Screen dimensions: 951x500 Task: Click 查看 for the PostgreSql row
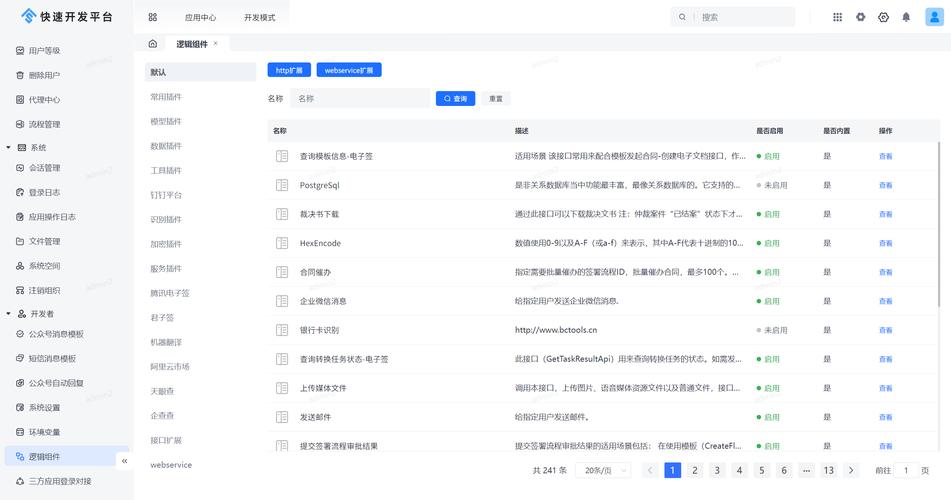tap(885, 185)
